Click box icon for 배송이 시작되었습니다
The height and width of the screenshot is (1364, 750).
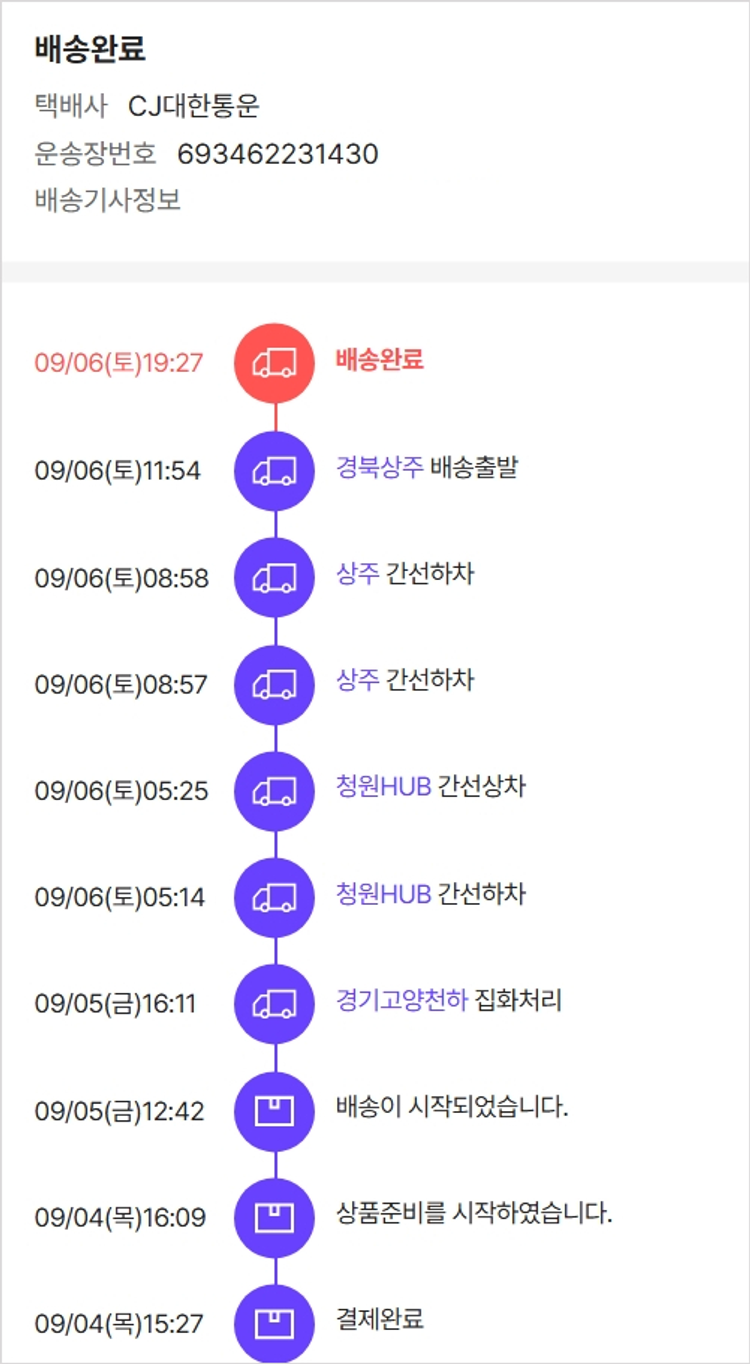[274, 1111]
